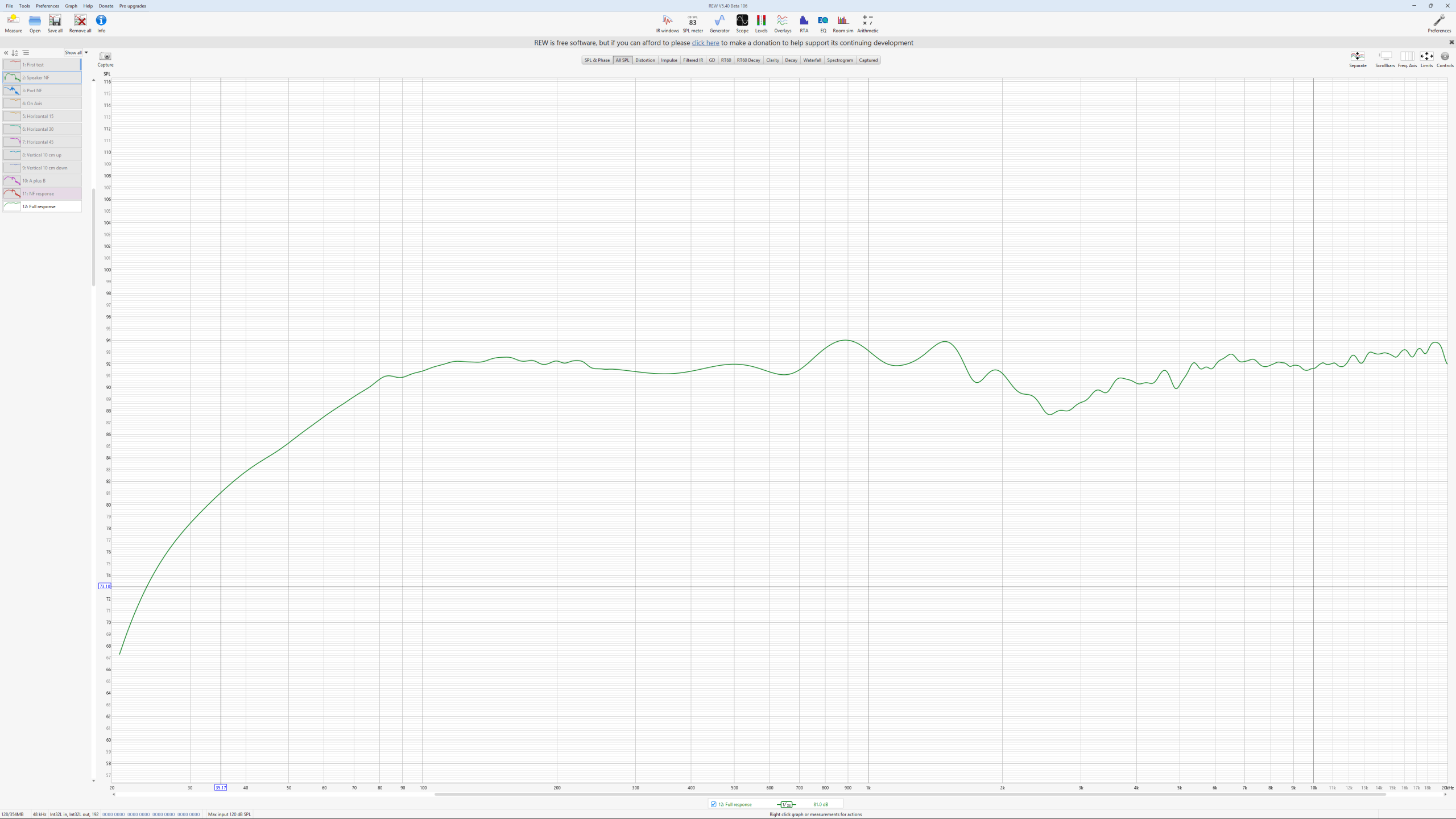Viewport: 1456px width, 819px height.
Task: Select measurement 8: Vertical 10 cm up
Action: coord(42,155)
